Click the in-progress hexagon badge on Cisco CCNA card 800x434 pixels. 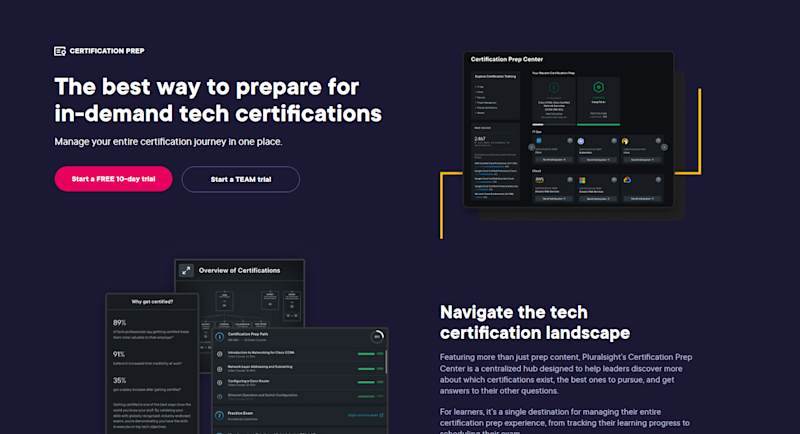click(554, 88)
